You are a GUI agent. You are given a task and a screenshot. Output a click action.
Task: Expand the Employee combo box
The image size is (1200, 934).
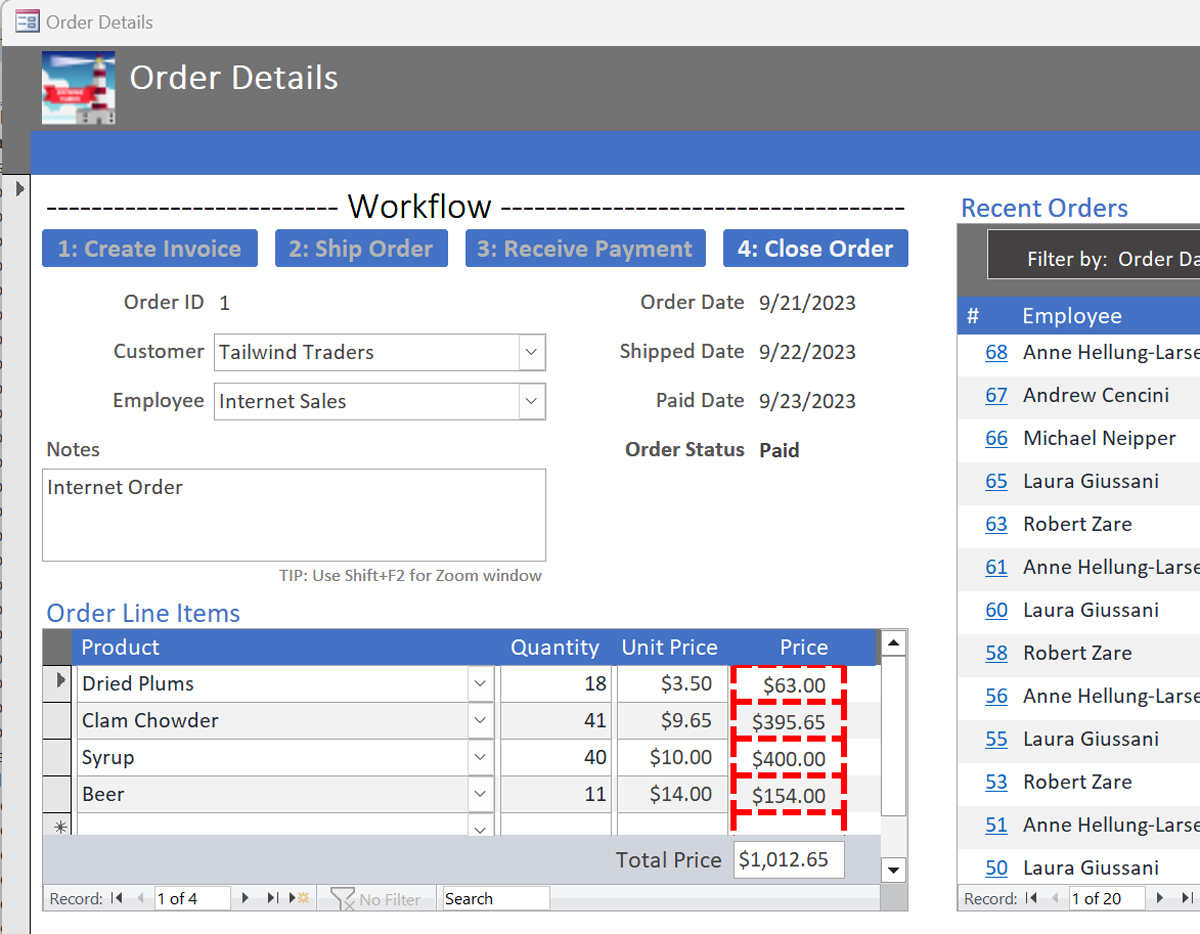point(531,401)
